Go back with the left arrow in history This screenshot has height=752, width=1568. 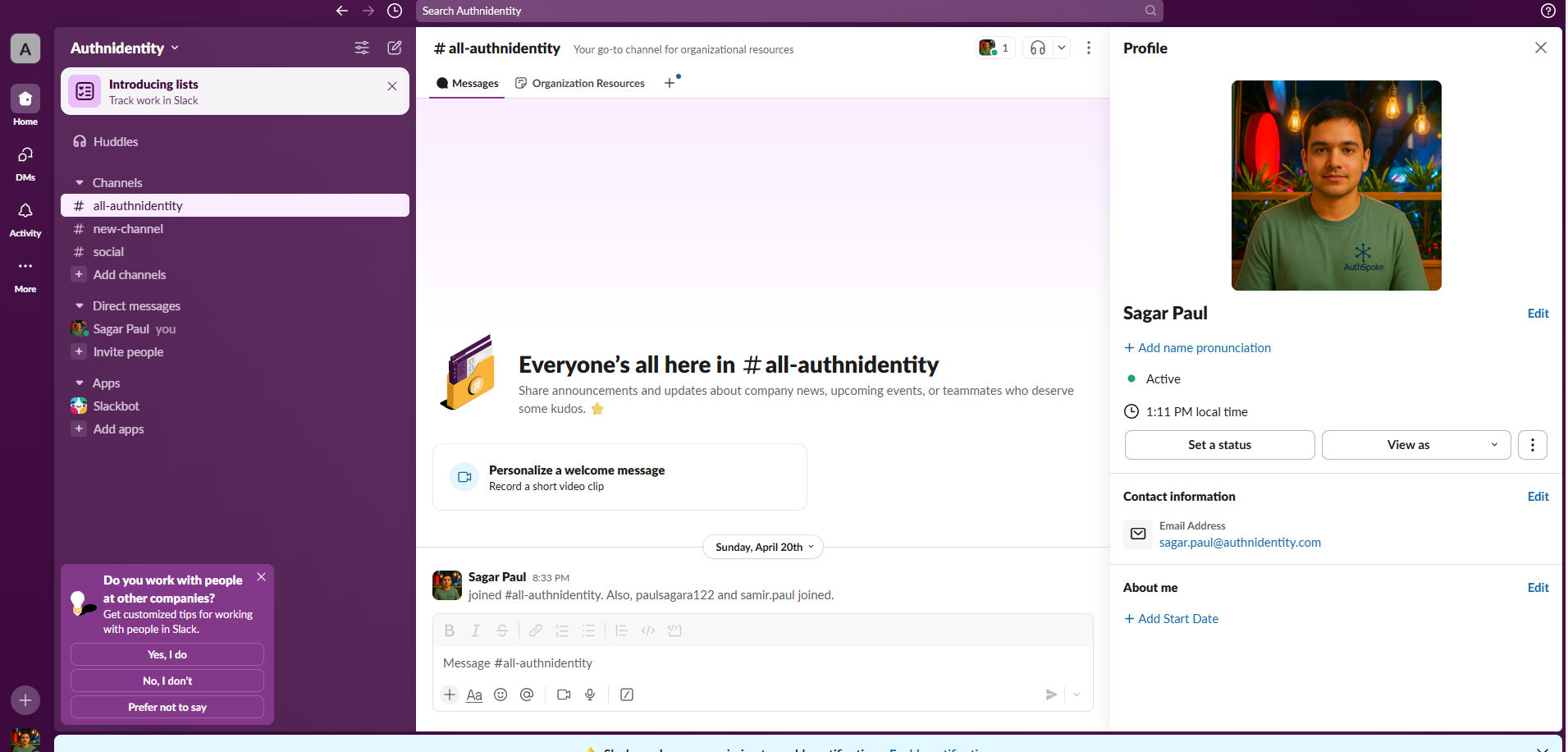pyautogui.click(x=342, y=11)
